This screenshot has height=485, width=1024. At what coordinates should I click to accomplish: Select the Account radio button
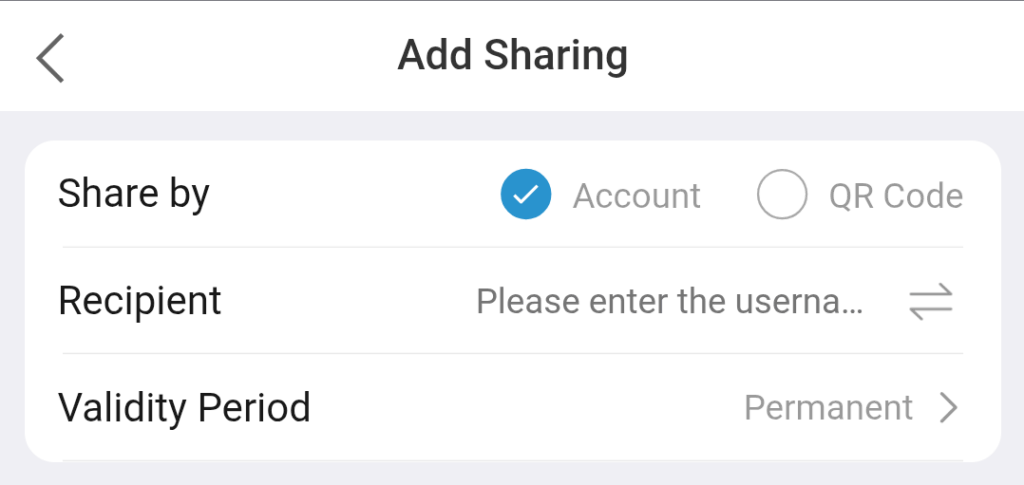tap(526, 195)
